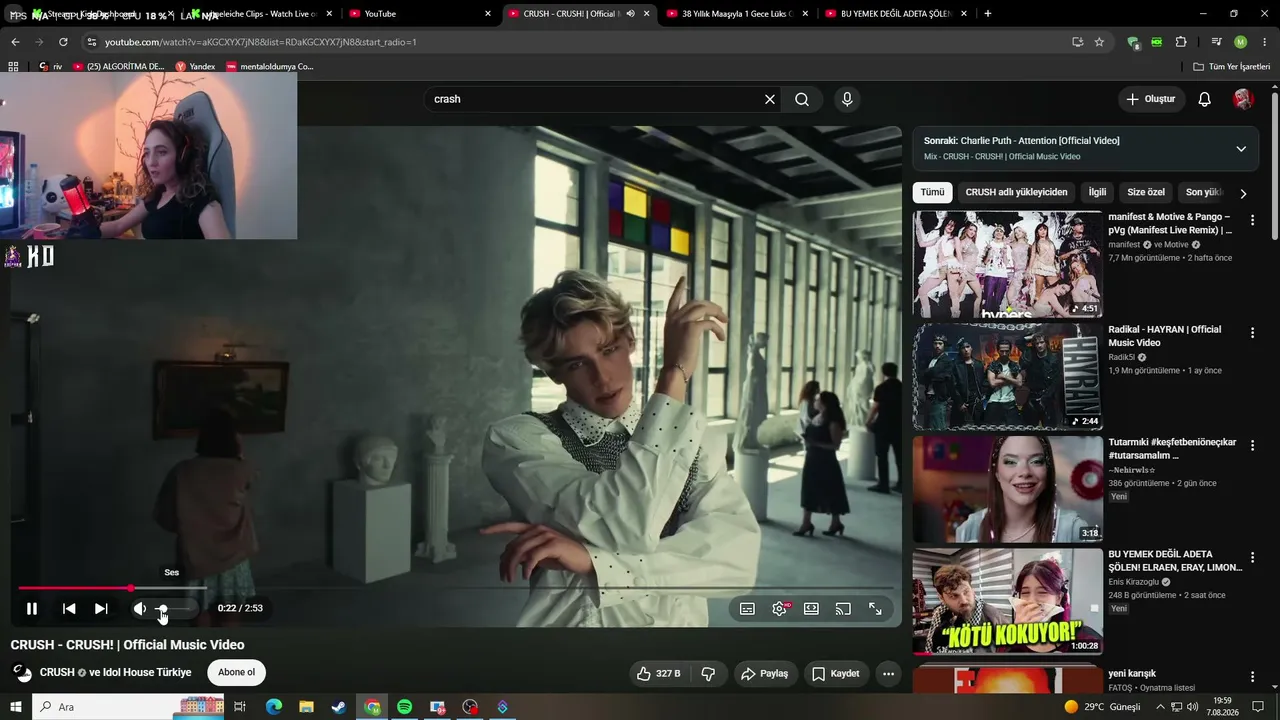
Task: Select the Tümü filter chip
Action: click(932, 192)
